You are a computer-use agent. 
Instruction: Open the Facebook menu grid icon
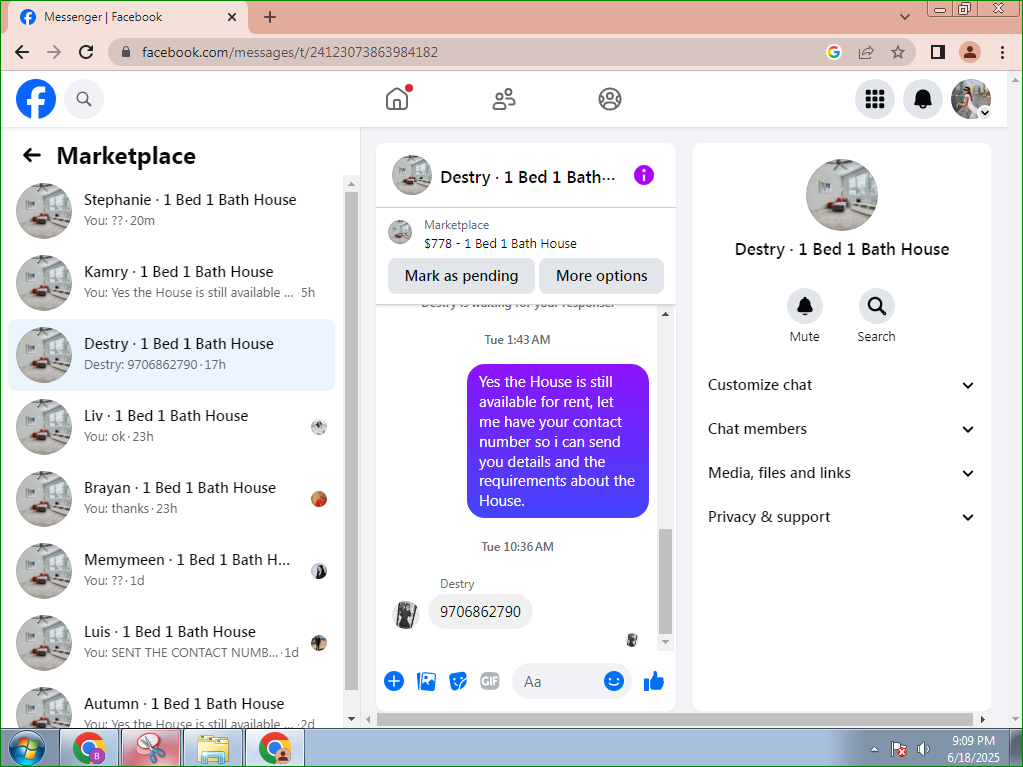pos(874,99)
